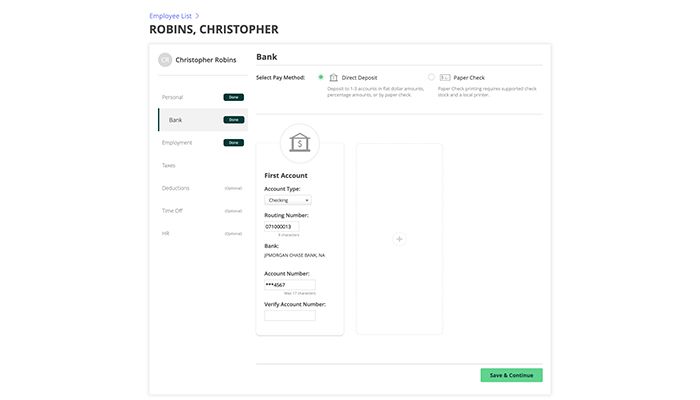This screenshot has width=700, height=400.
Task: Click the Verify Account Number field
Action: coord(290,316)
